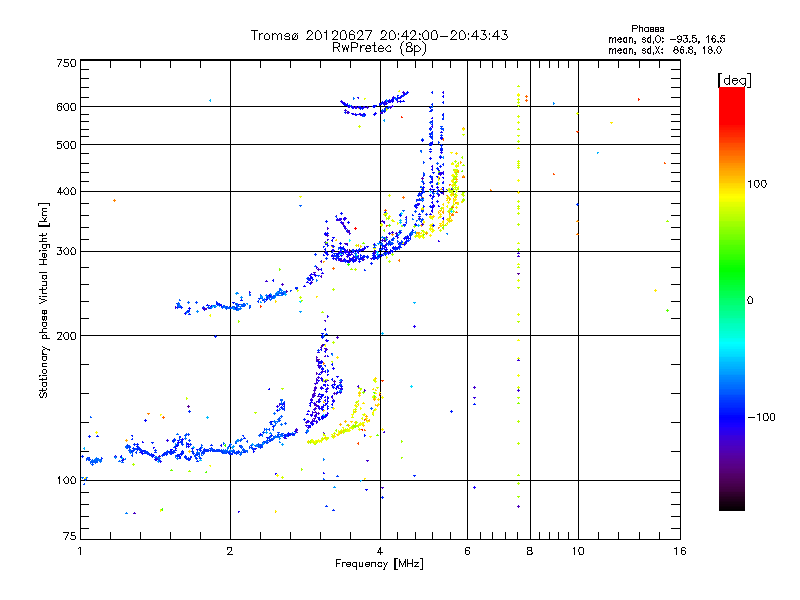Click the 'RwPretec (8p)' subtitle
Image resolution: width=800 pixels, height=600 pixels.
pos(379,48)
